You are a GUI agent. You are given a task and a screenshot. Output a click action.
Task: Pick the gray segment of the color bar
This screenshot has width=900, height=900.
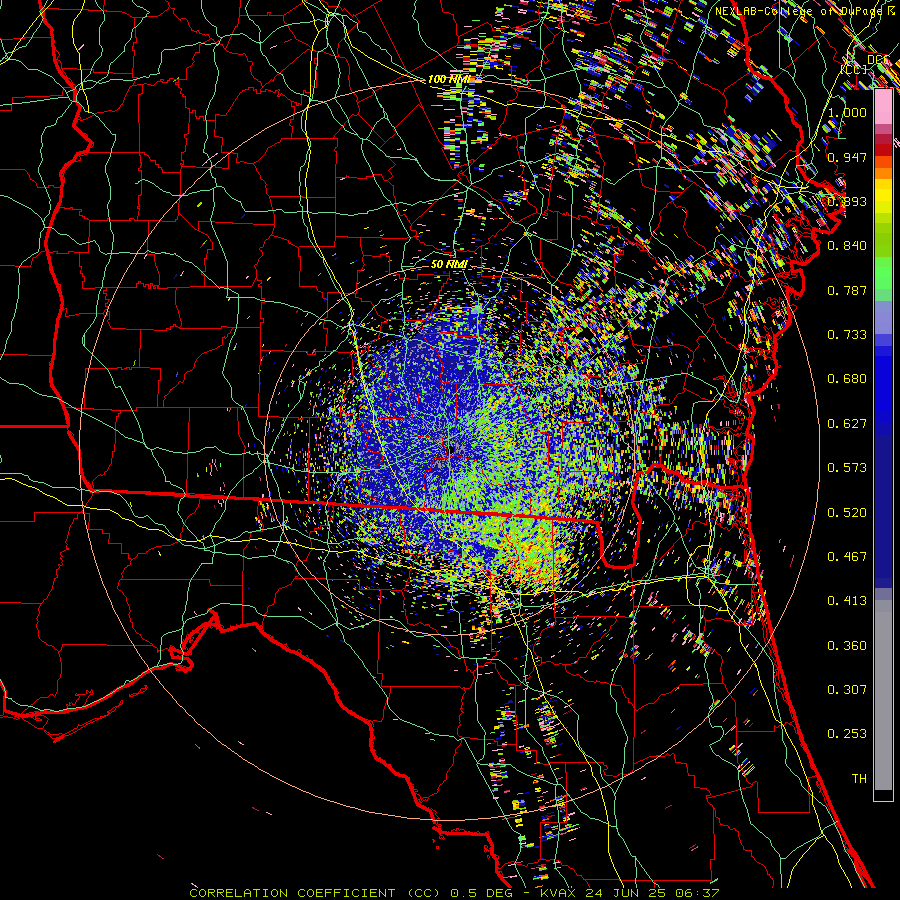(x=883, y=695)
